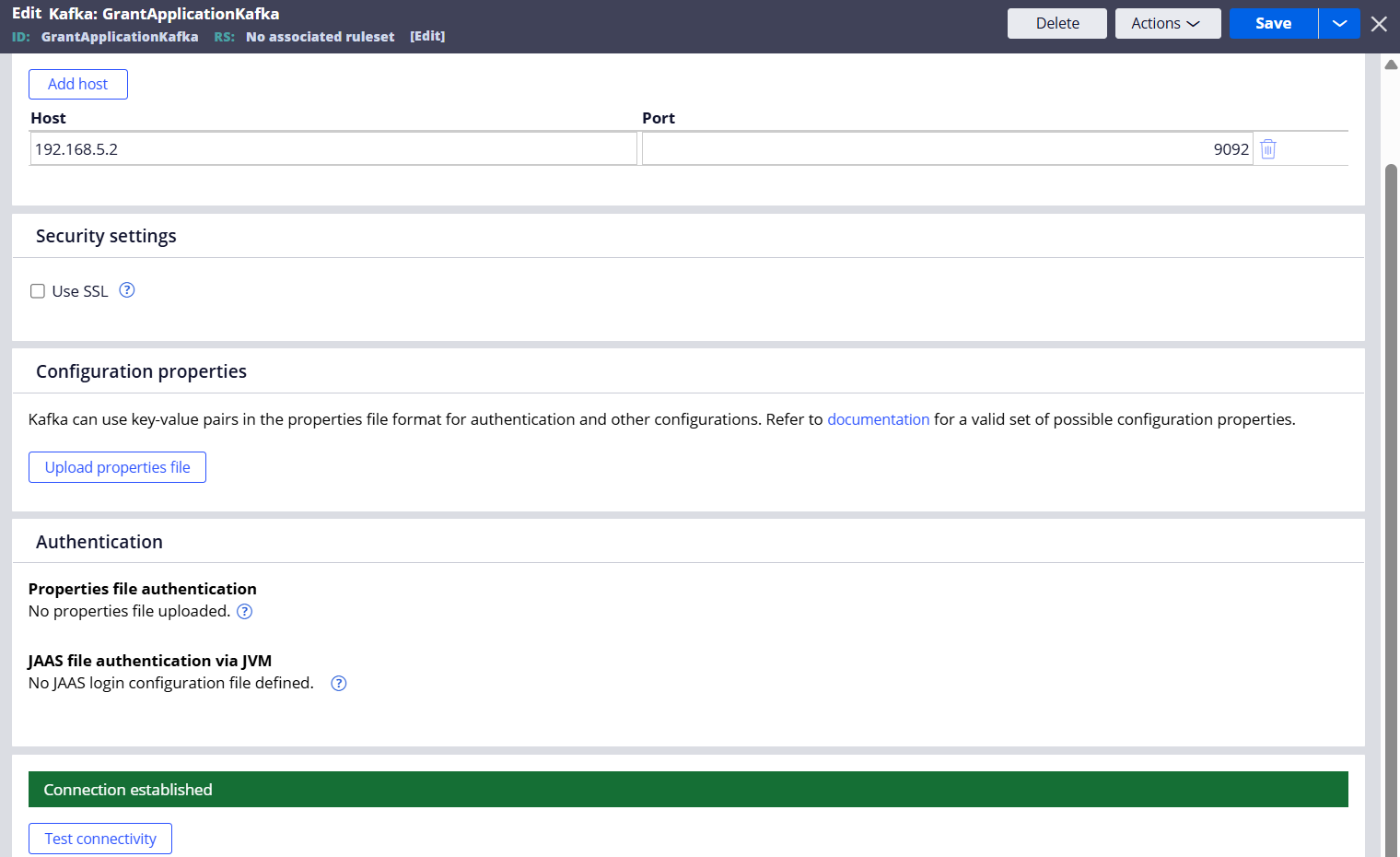The image size is (1400, 857).
Task: Enable the Use SSL checkbox
Action: (x=38, y=291)
